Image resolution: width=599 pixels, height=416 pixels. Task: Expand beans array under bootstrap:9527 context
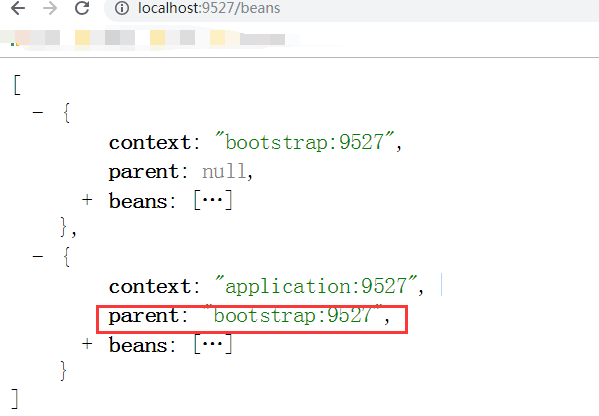click(87, 199)
